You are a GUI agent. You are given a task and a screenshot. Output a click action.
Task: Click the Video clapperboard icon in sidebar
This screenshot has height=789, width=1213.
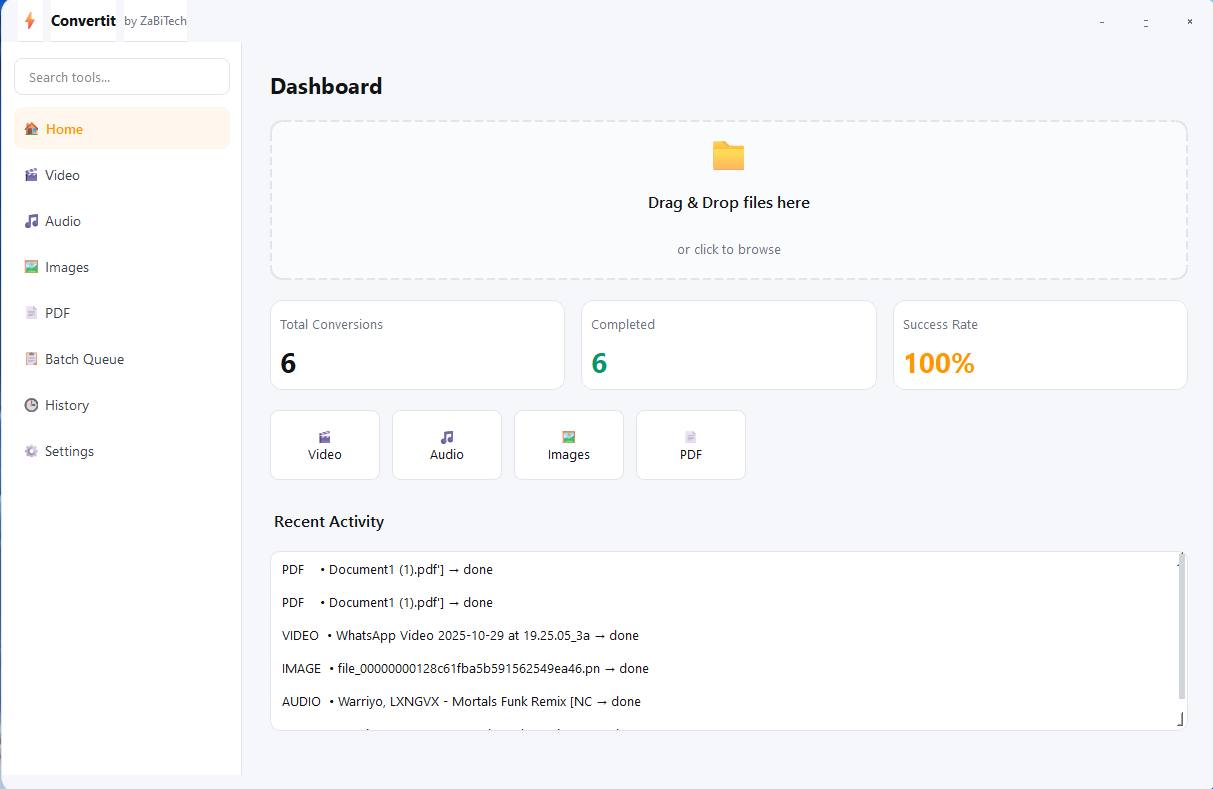tap(32, 175)
